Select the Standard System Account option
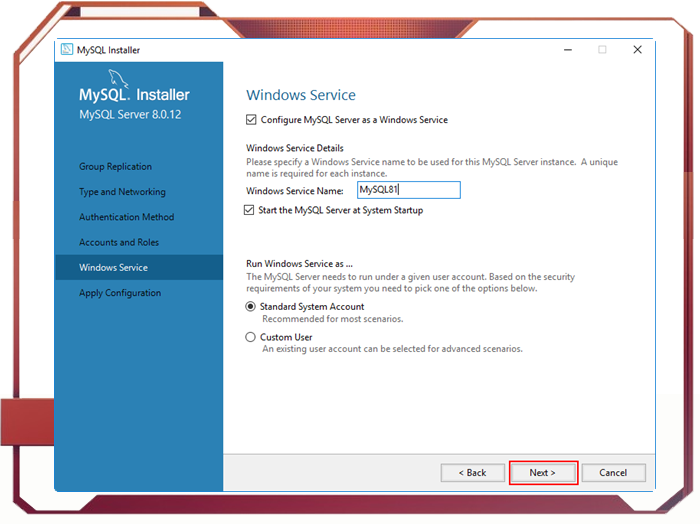 [251, 307]
